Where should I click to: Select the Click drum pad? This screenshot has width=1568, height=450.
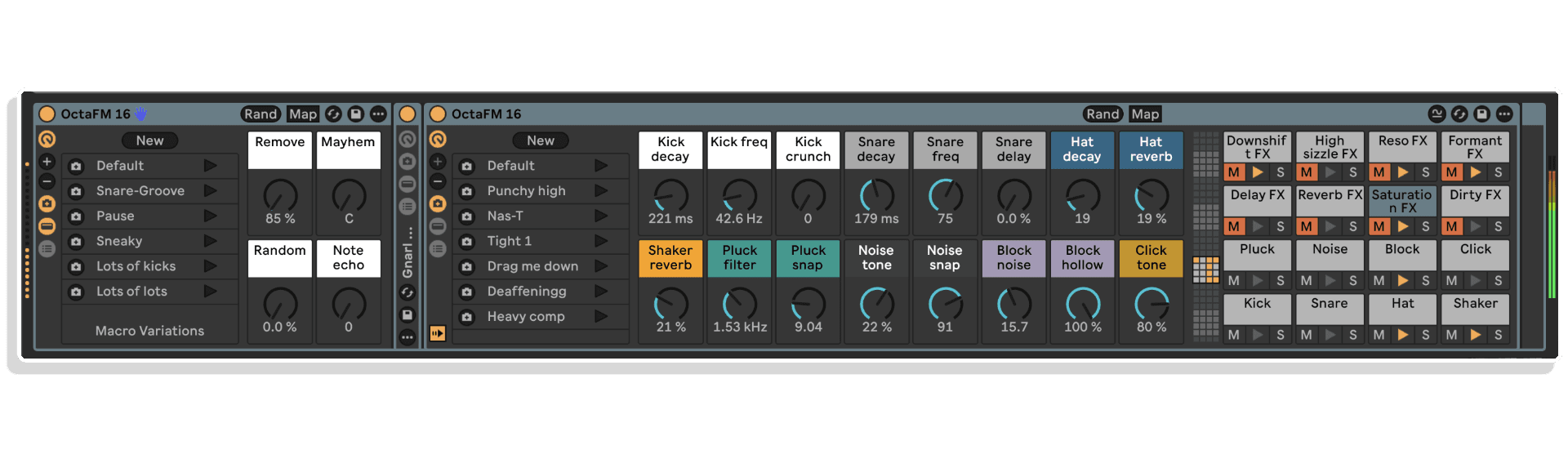point(1476,255)
